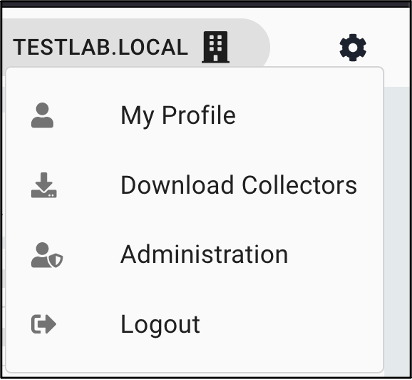Image resolution: width=412 pixels, height=380 pixels.
Task: Choose Logout in the settings menu
Action: 195,324
